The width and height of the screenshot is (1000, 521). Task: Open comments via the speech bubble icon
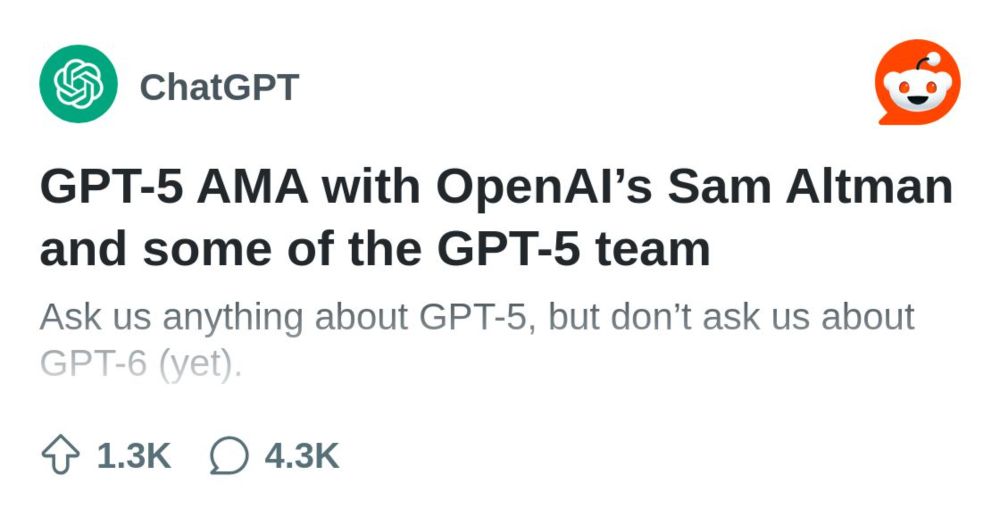(229, 455)
